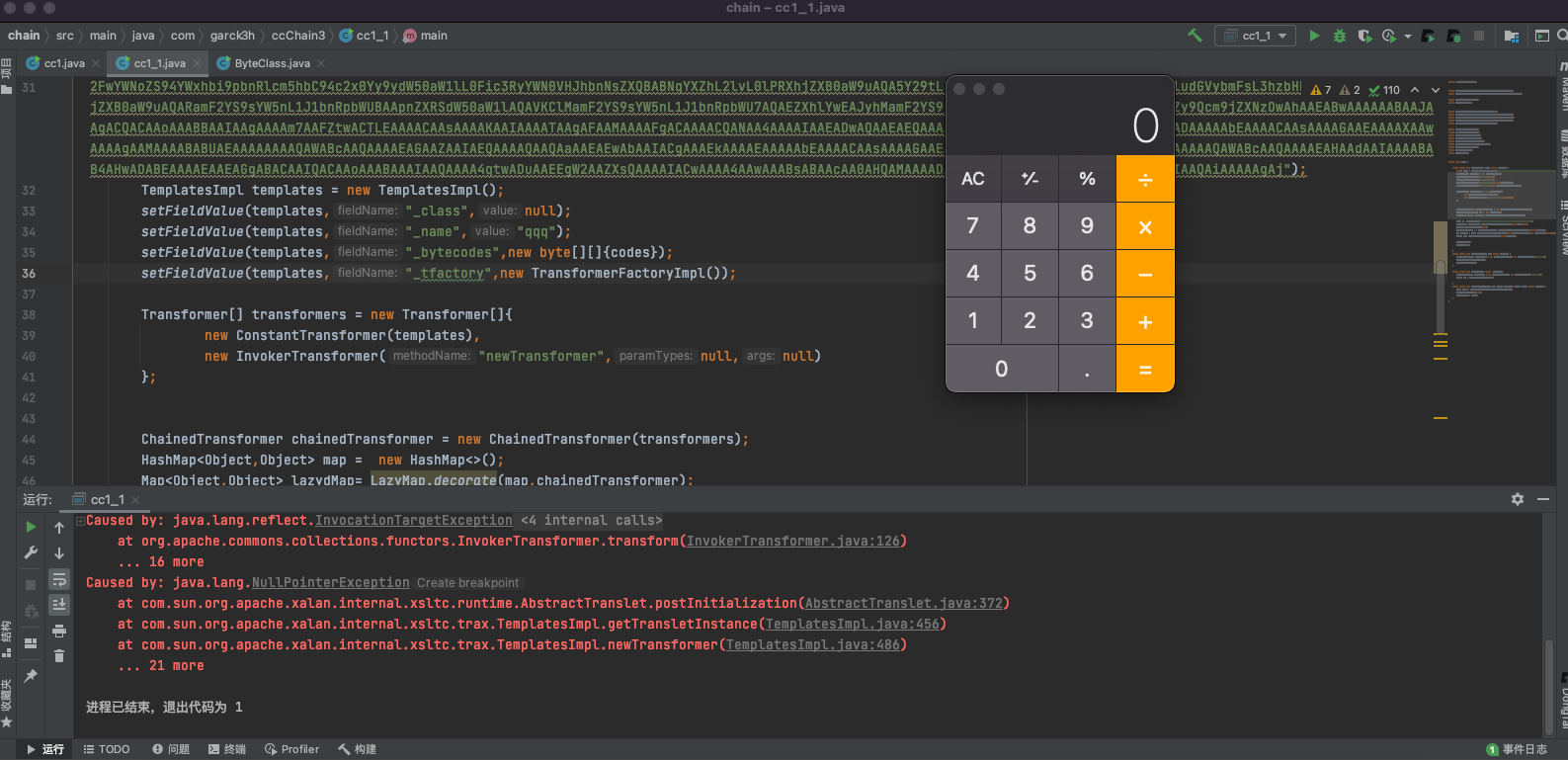Clear console with trash icon
This screenshot has height=760, width=1568.
tap(59, 655)
